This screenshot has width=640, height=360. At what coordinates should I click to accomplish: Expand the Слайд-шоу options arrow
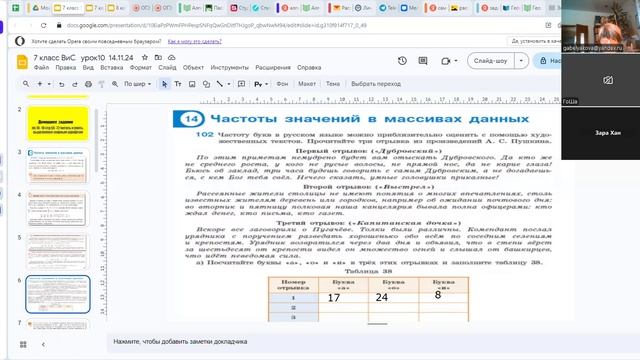(521, 61)
